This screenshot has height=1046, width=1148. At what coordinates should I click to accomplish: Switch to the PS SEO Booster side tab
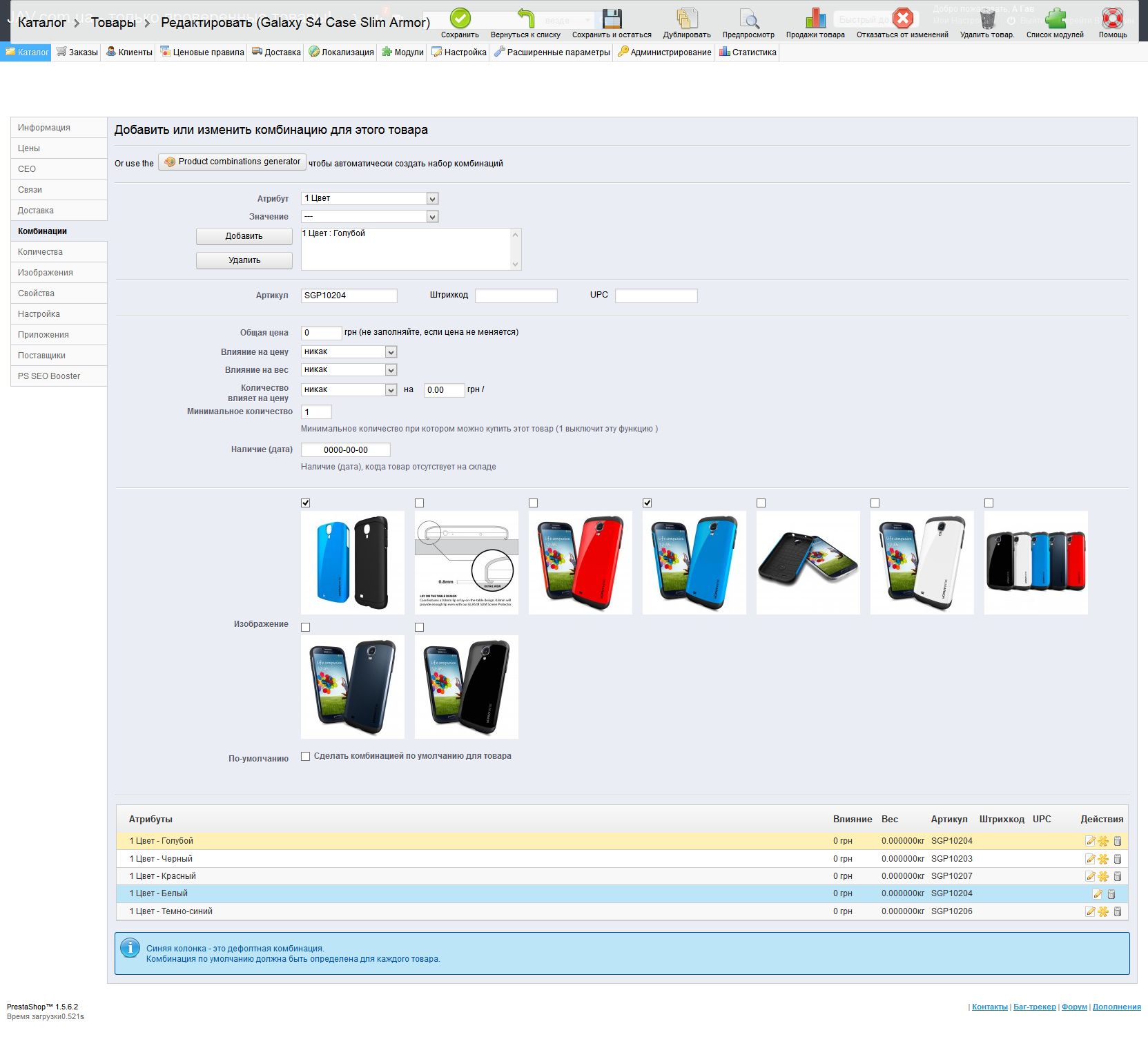[59, 376]
